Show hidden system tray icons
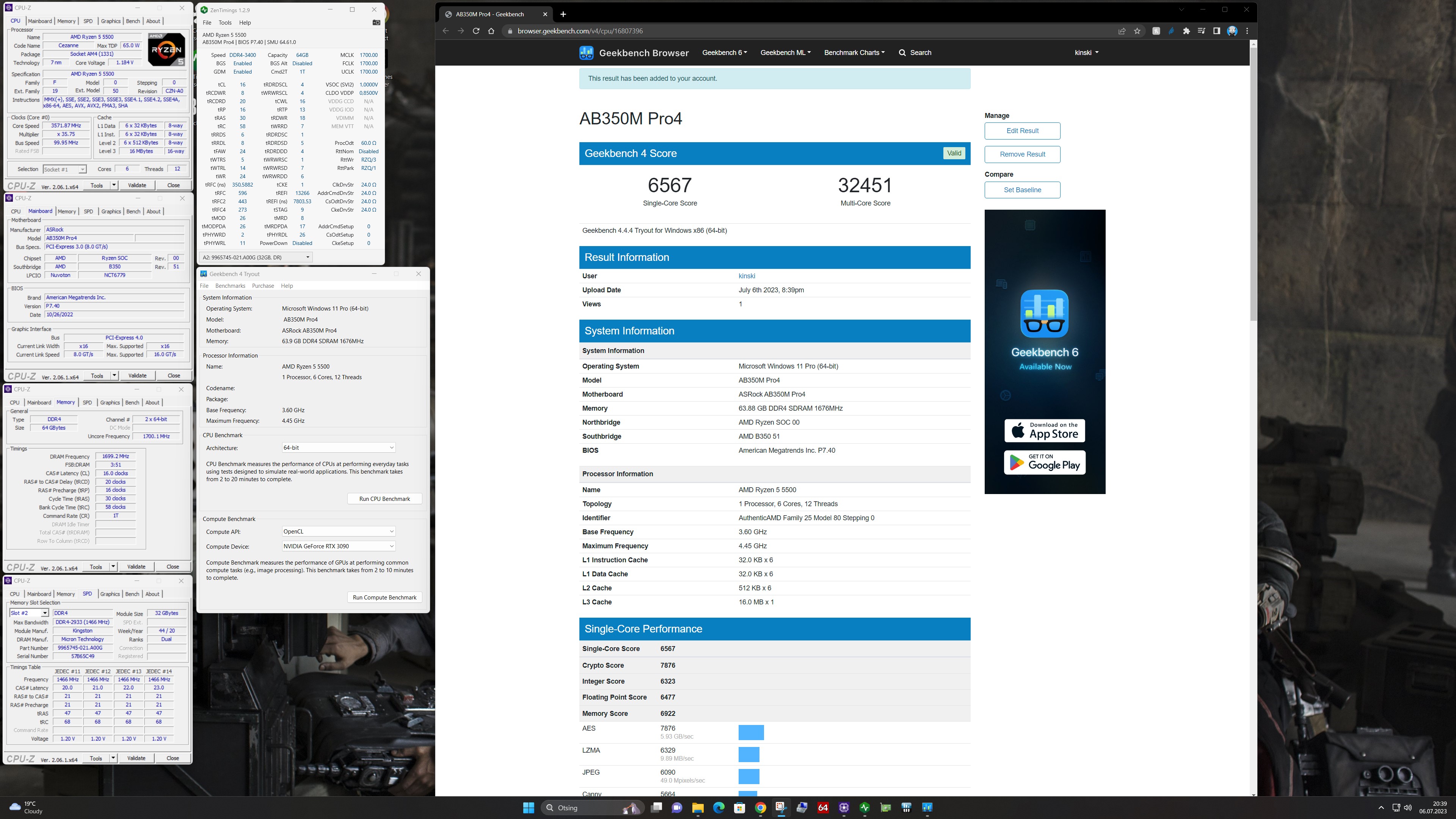Screen dimensions: 1456x819 1381,808
